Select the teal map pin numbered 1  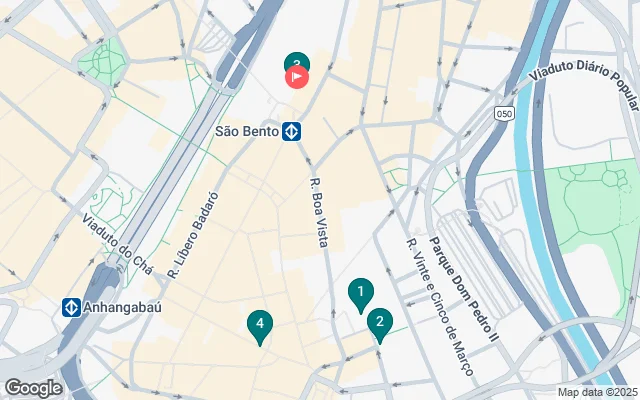361,295
